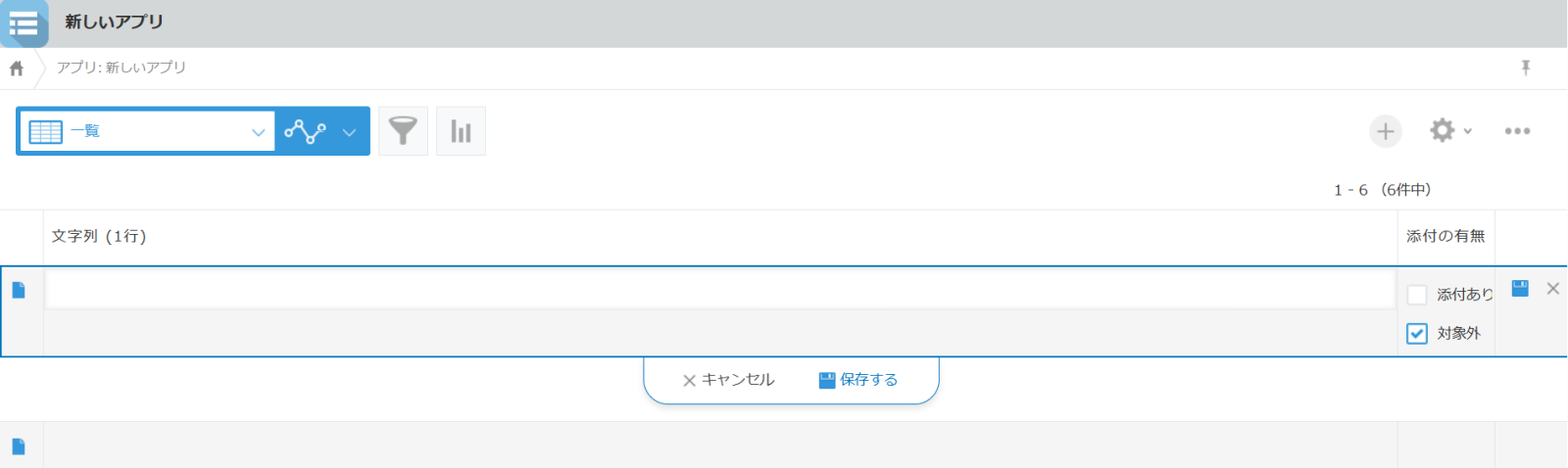Go to the home portal icon
The height and width of the screenshot is (468, 1568).
[x=17, y=69]
